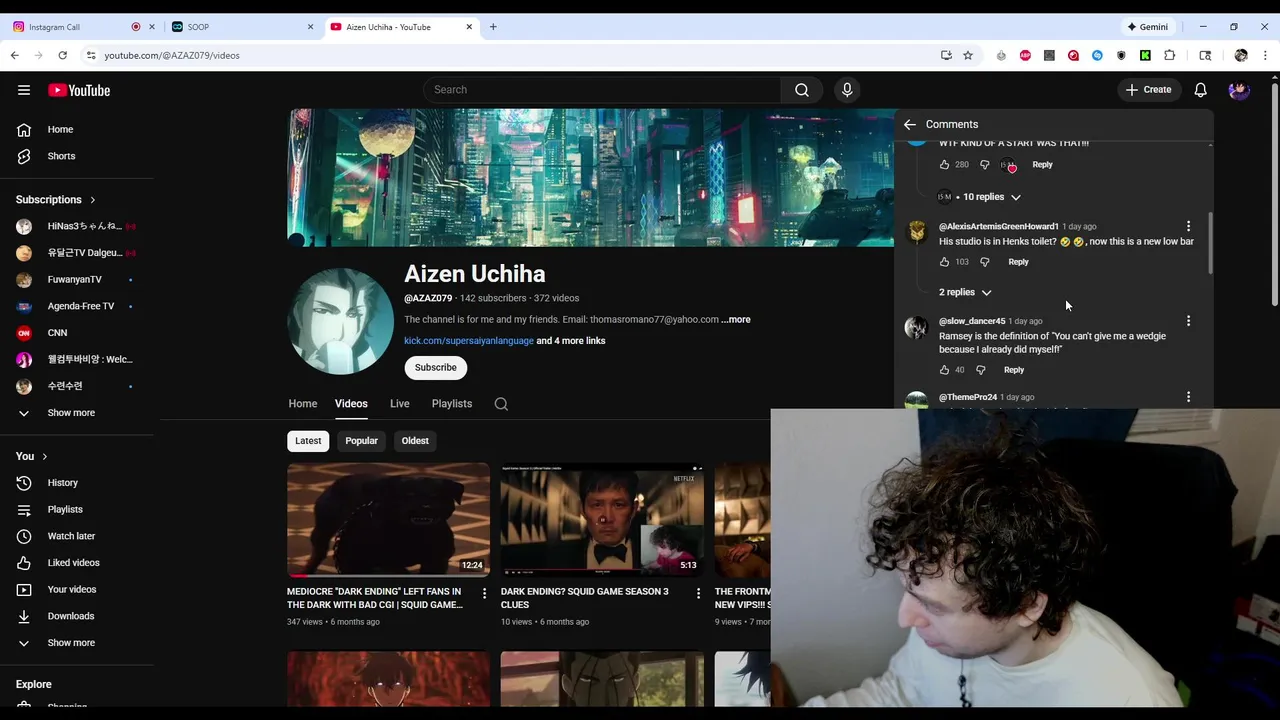Open History in sidebar
Image resolution: width=1280 pixels, height=720 pixels.
(62, 483)
